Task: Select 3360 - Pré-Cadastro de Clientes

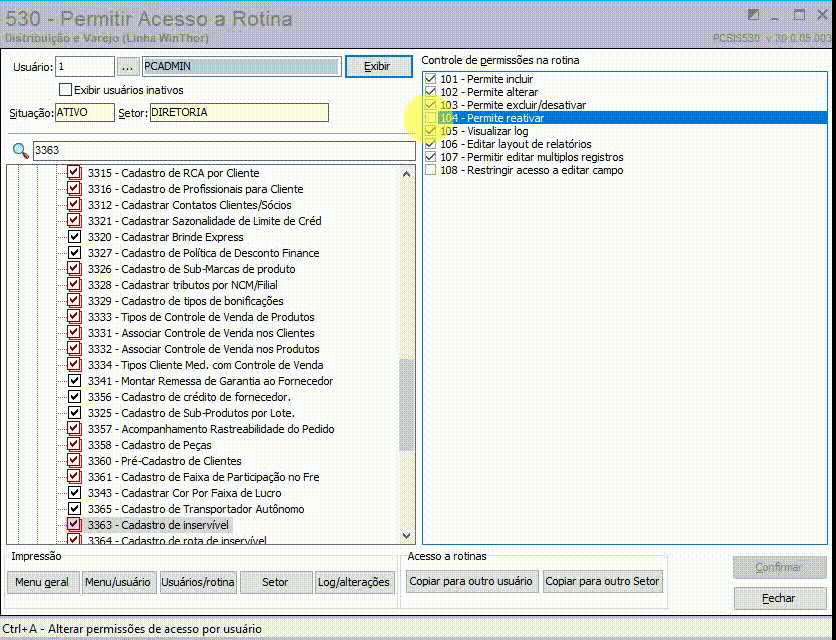Action: click(165, 461)
